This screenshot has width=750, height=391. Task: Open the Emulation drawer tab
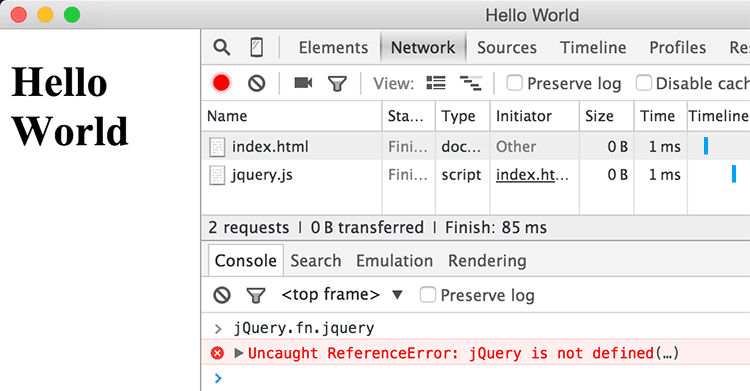(394, 260)
